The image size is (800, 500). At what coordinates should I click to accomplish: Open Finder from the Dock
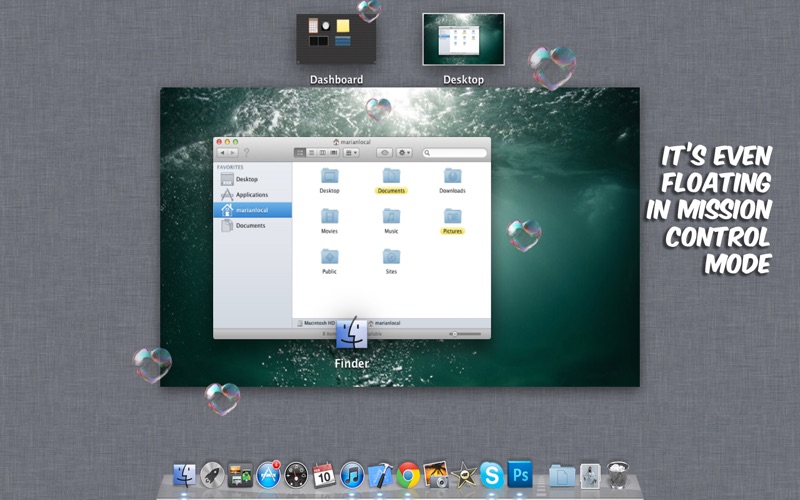(184, 476)
